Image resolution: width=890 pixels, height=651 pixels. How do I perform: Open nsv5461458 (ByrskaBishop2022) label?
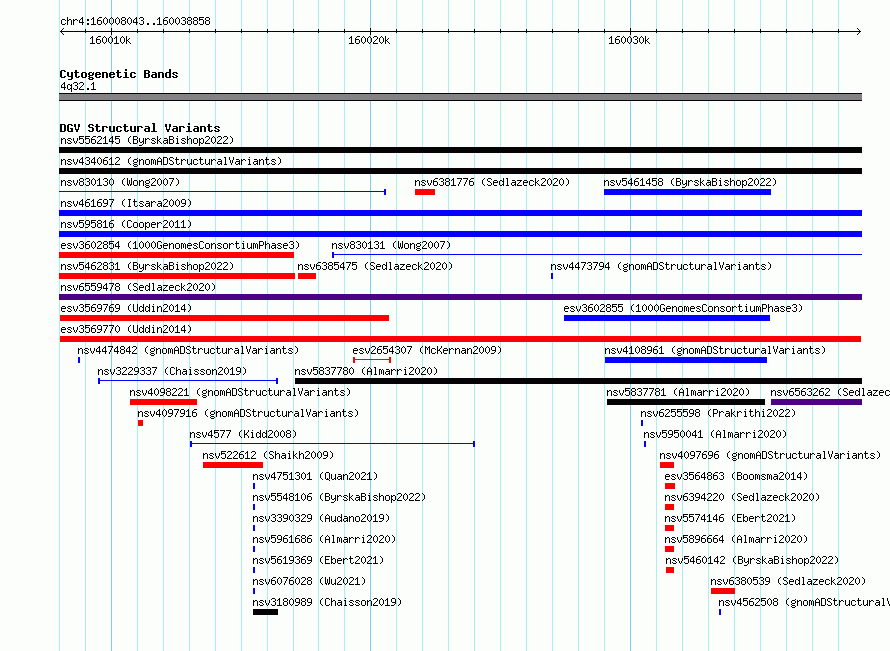pyautogui.click(x=690, y=182)
